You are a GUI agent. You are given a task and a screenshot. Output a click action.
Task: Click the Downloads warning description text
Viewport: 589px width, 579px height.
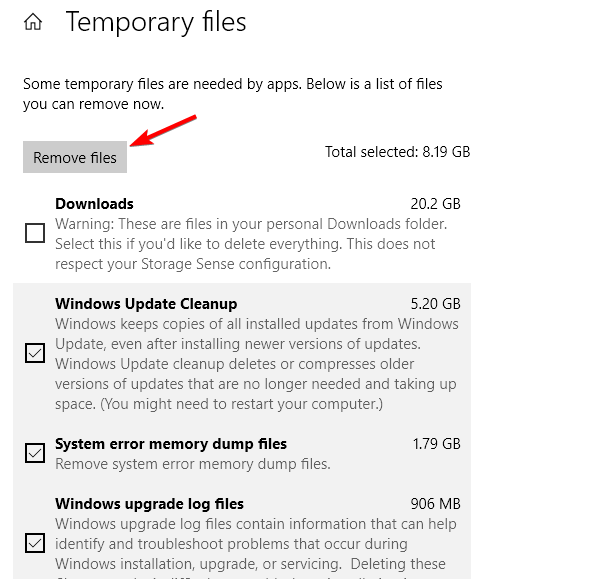tap(251, 244)
